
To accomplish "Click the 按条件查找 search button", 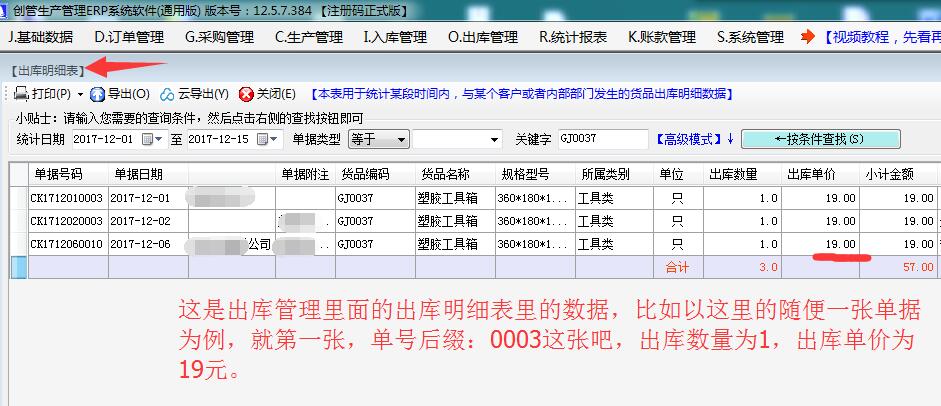I will [x=821, y=139].
